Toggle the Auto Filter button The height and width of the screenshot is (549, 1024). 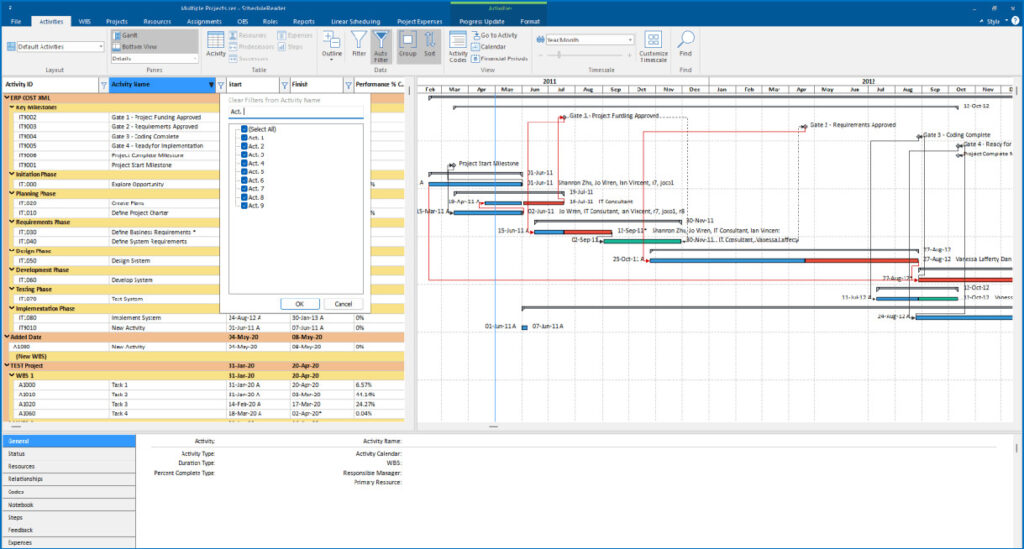381,46
